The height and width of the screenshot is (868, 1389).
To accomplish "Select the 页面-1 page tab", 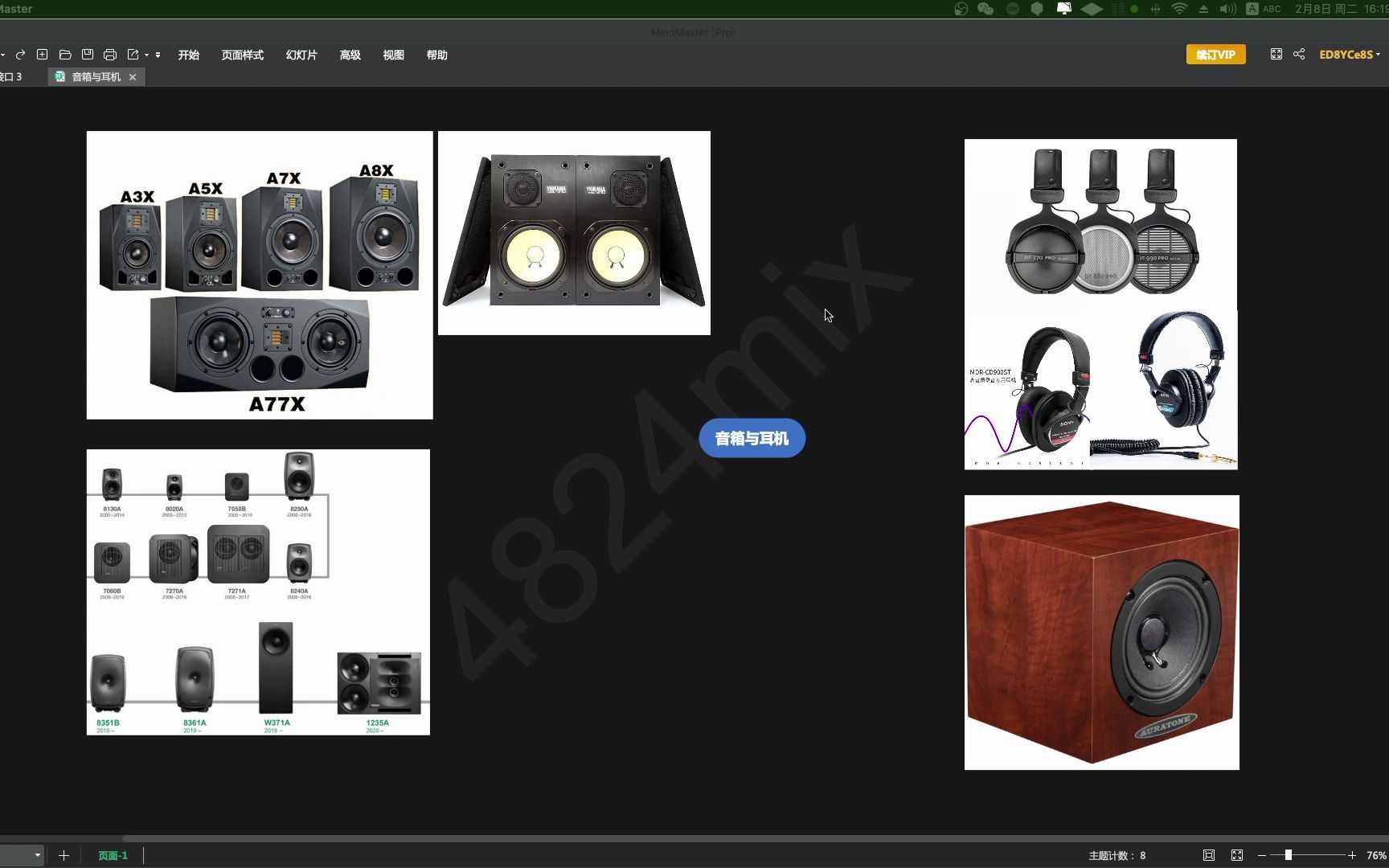I will coord(113,856).
